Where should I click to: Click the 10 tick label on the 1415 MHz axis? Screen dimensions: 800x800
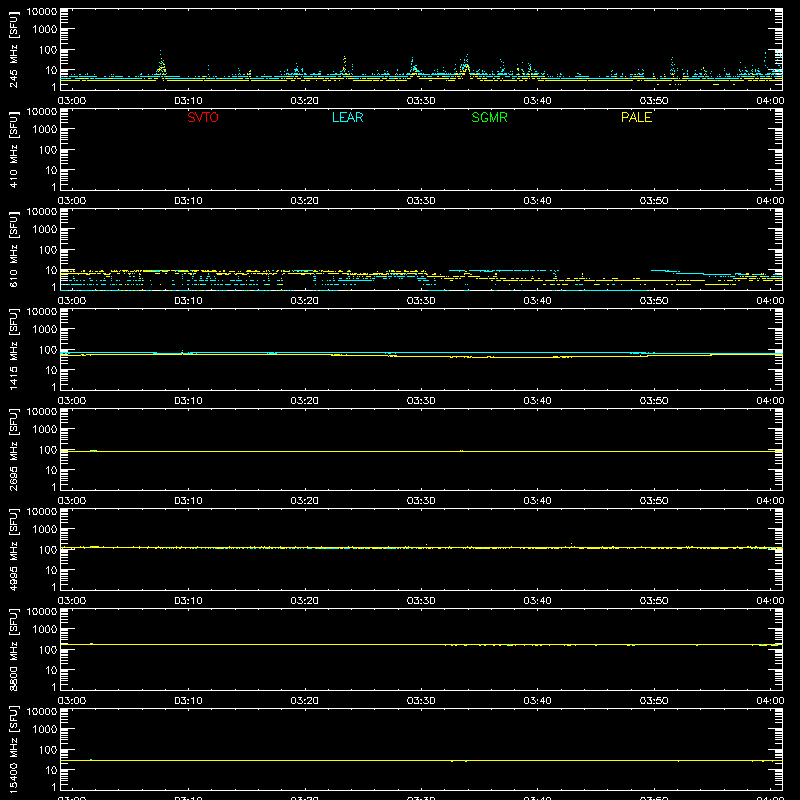51,370
